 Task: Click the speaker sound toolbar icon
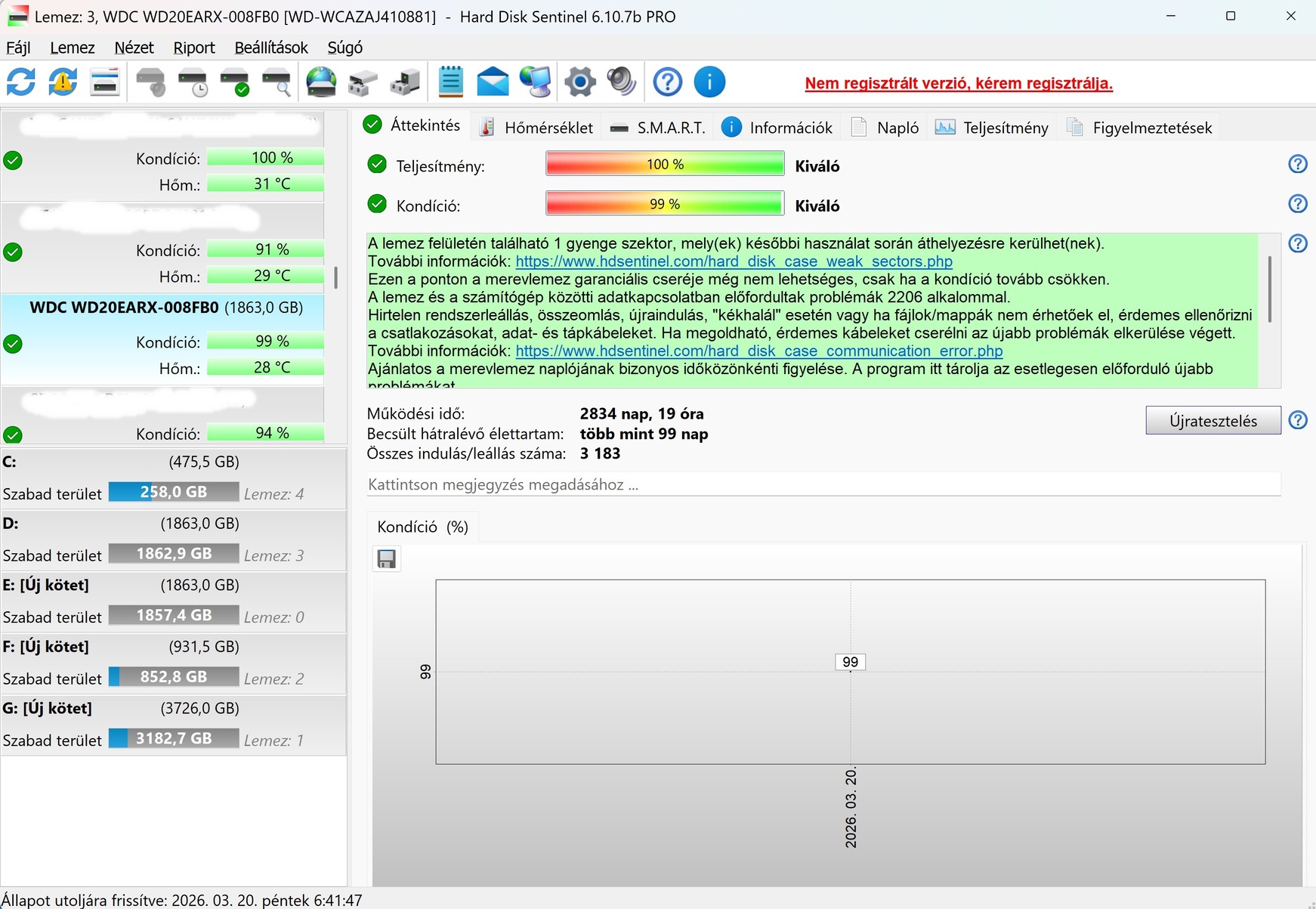pos(622,82)
